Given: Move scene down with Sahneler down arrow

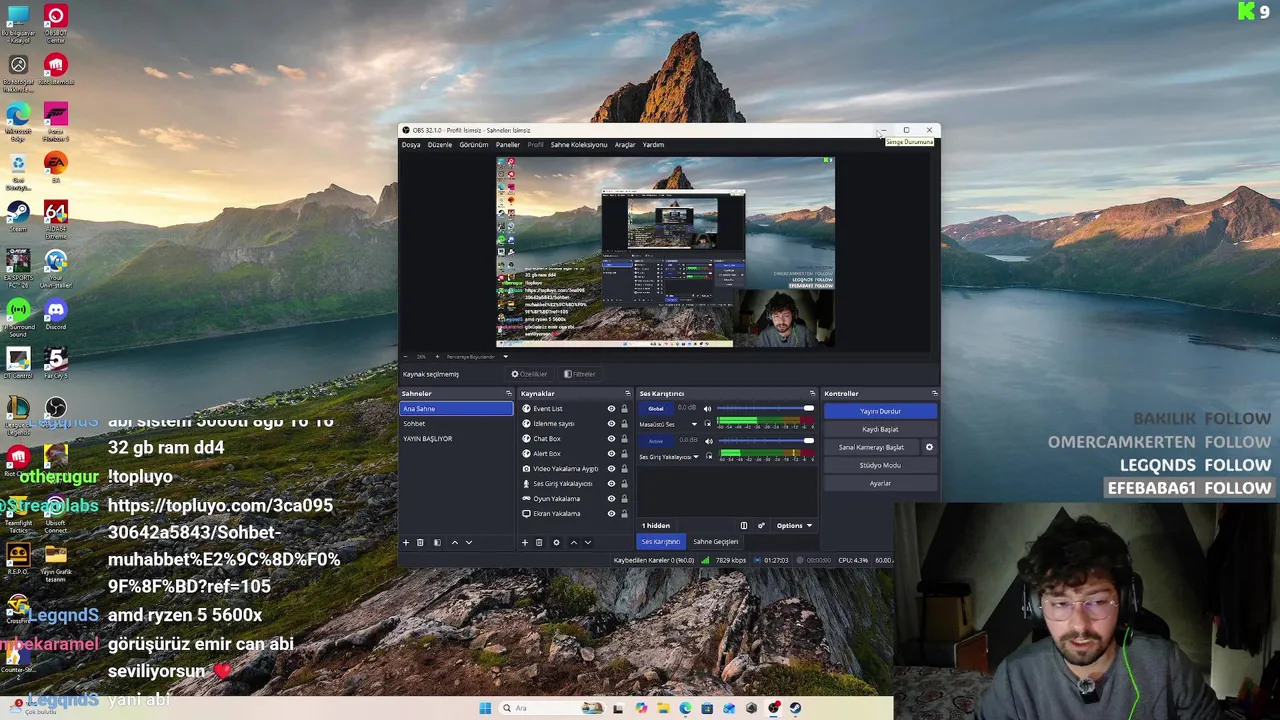Looking at the screenshot, I should click(x=468, y=542).
